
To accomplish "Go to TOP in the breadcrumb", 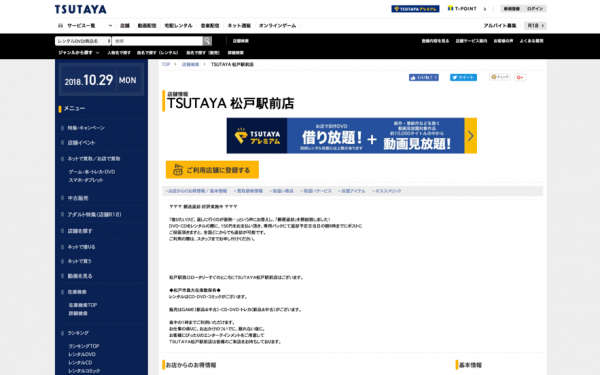I will [x=166, y=64].
